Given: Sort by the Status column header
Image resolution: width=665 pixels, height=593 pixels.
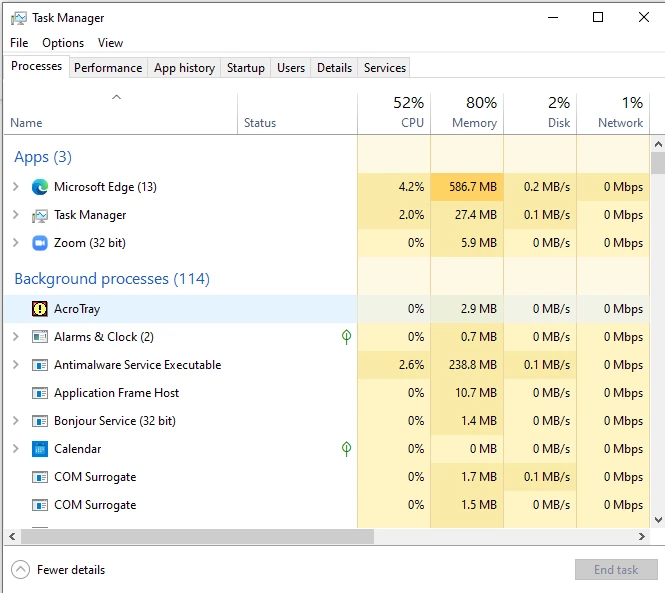Looking at the screenshot, I should 297,114.
